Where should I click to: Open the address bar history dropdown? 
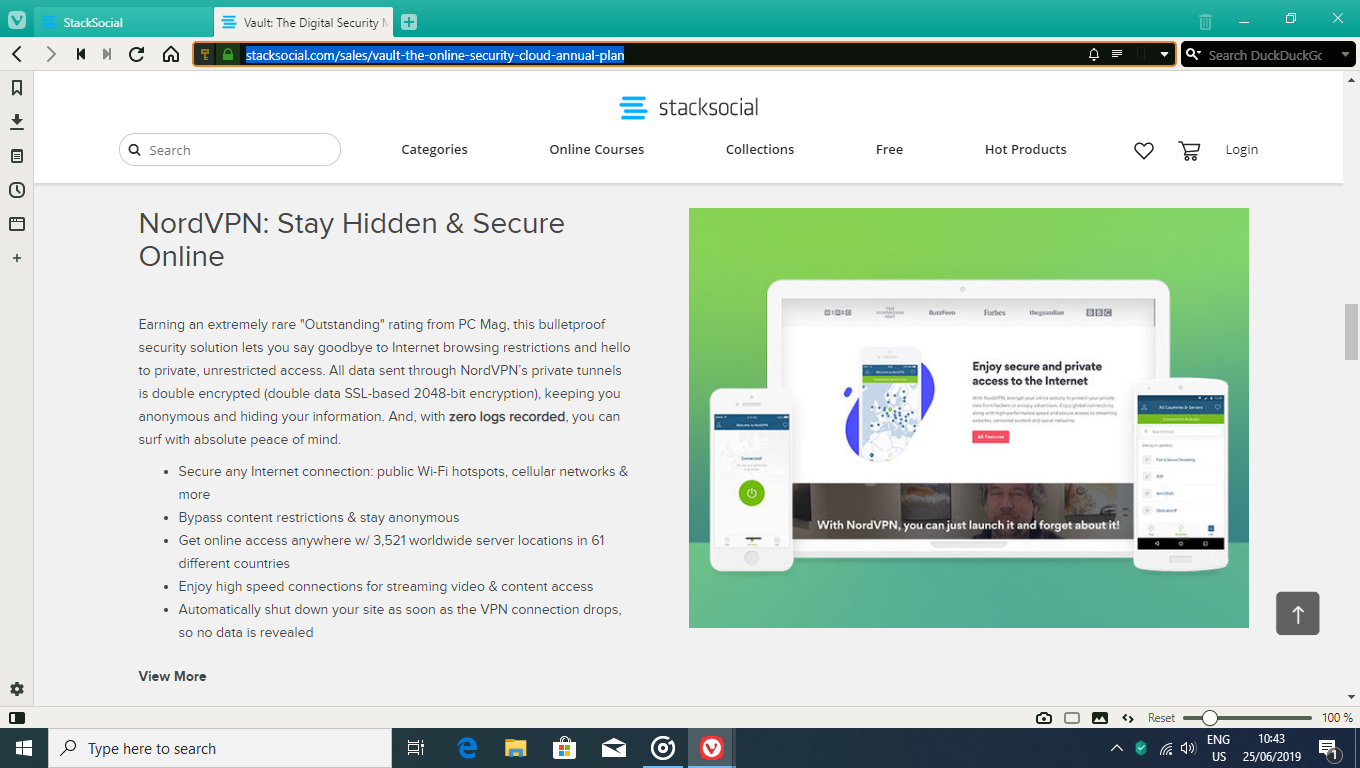tap(1164, 55)
